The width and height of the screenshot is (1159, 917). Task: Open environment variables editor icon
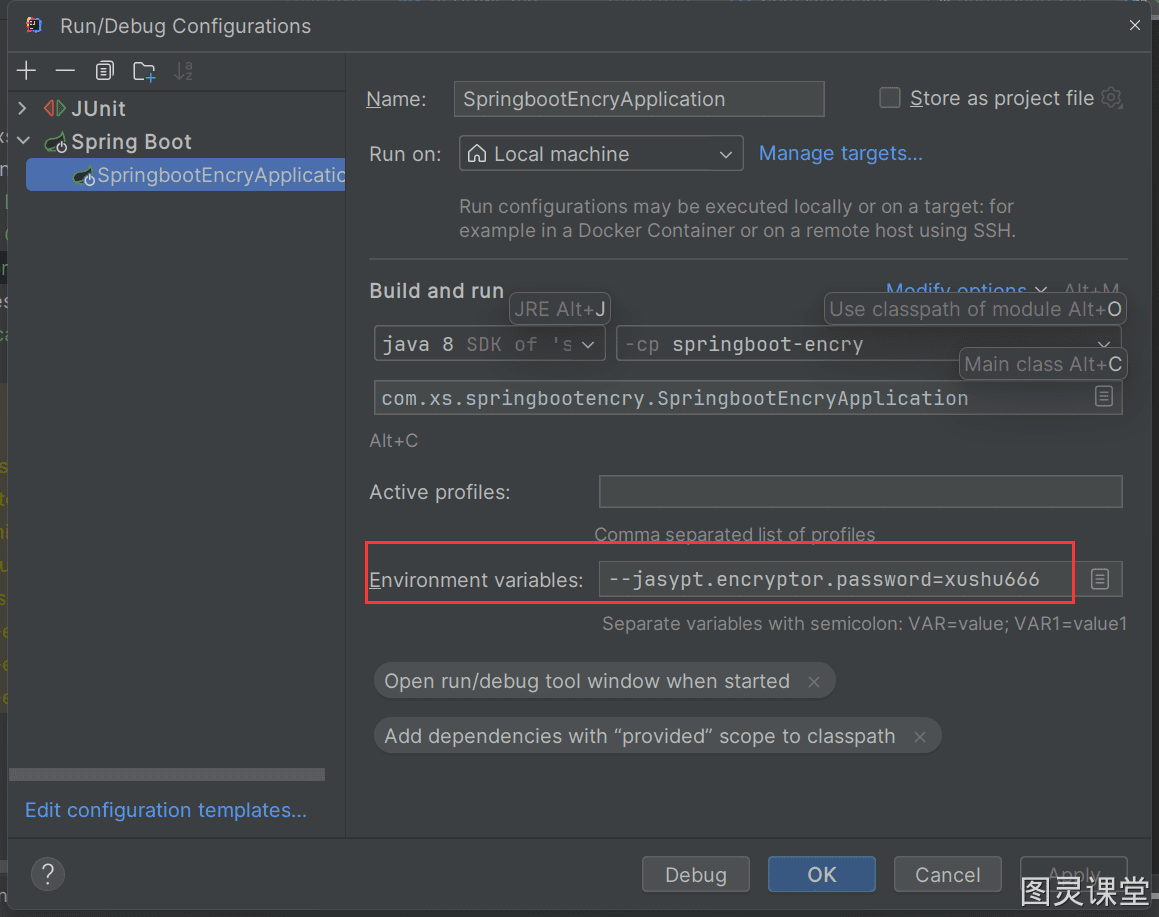click(x=1100, y=579)
